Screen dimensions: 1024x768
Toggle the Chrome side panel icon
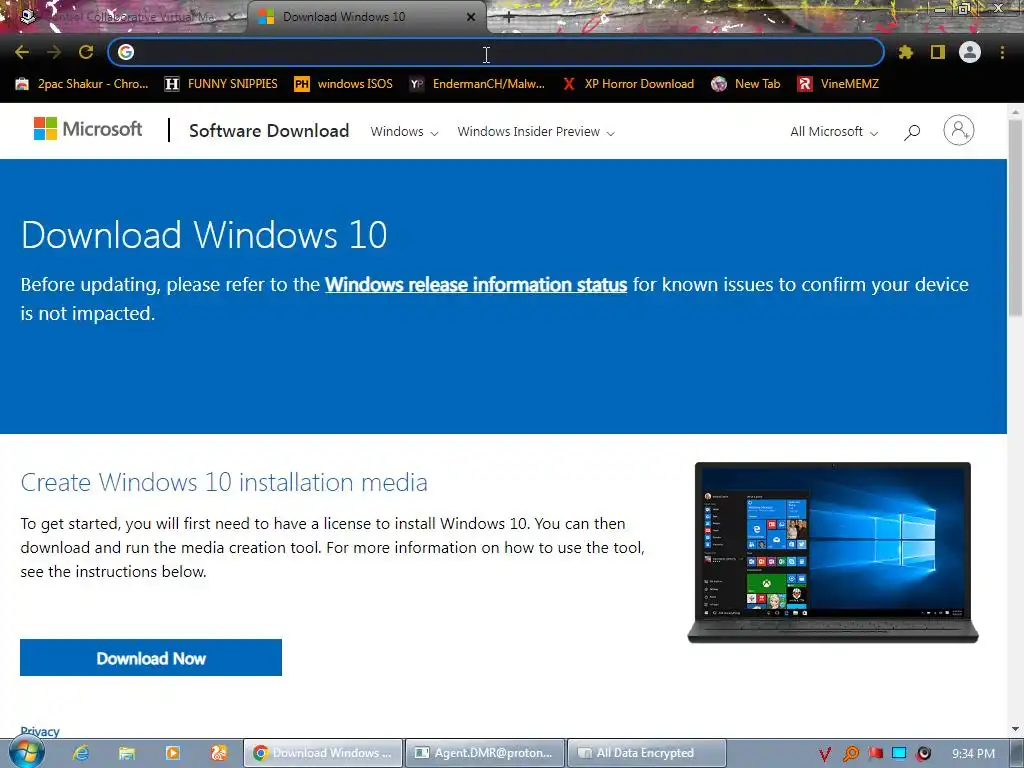pos(938,52)
